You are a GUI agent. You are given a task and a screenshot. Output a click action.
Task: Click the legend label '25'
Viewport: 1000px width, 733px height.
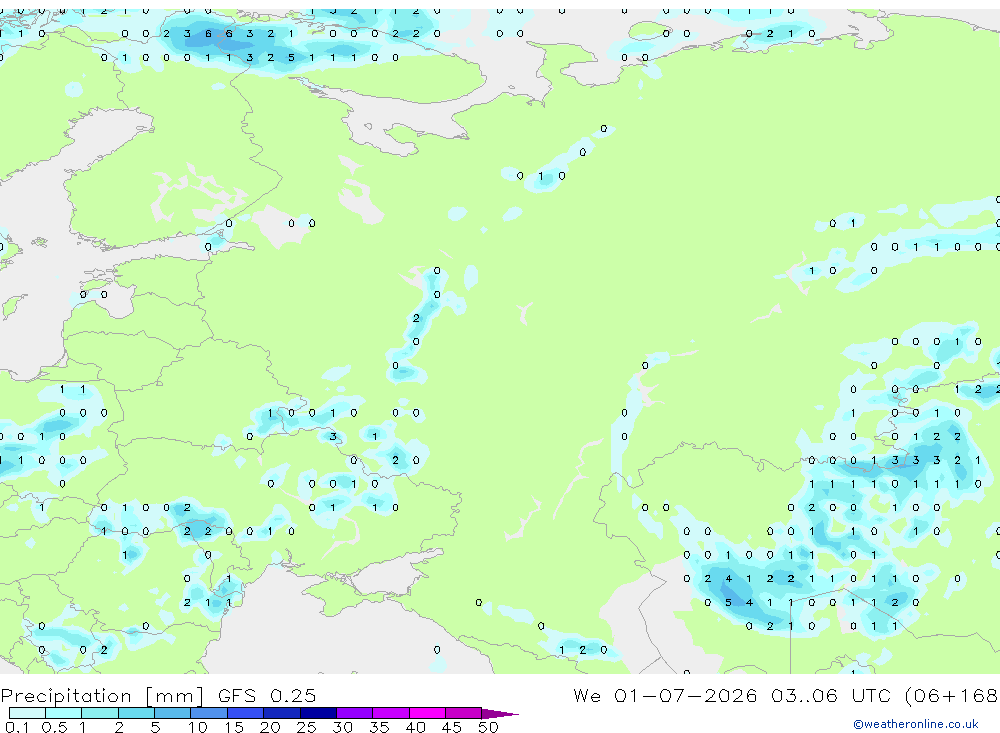306,727
